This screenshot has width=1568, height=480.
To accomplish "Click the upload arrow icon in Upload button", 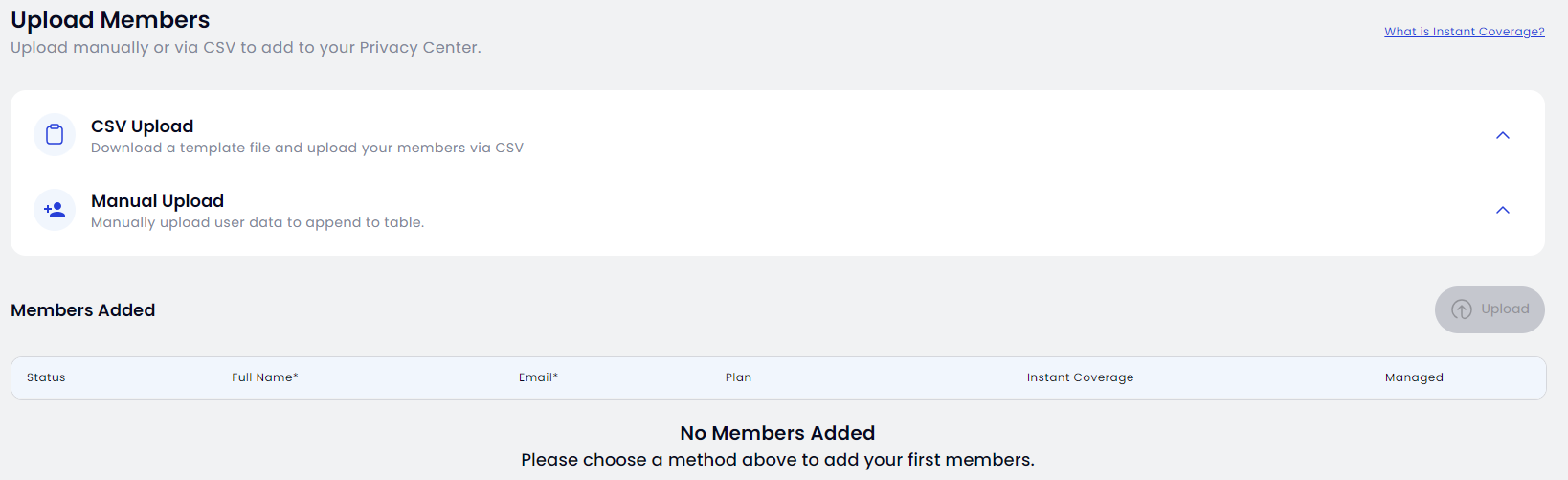I will pos(1462,309).
